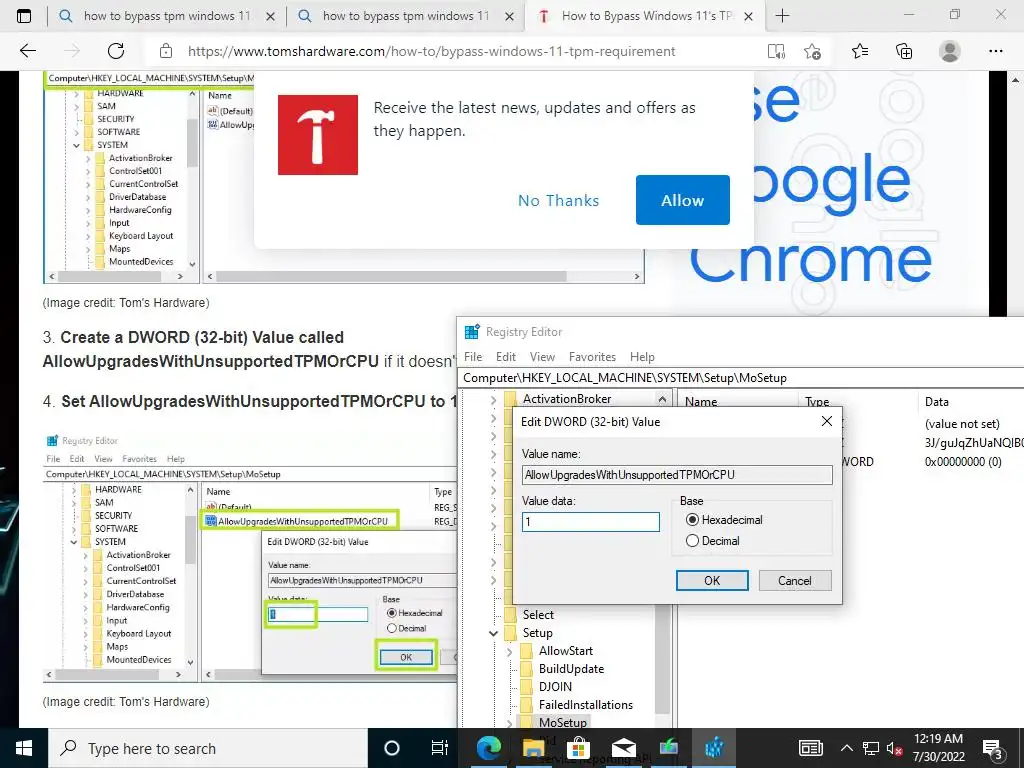Switch to Microsoft Edge on taskbar
Viewport: 1024px width, 768px height.
488,748
